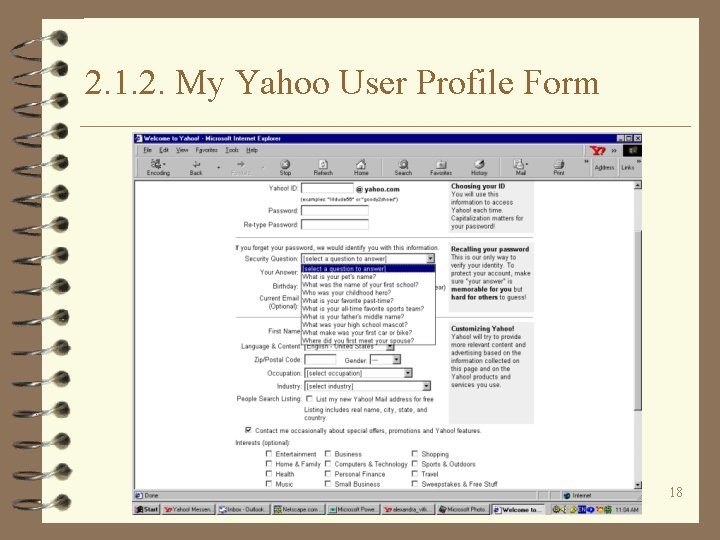
Task: Check the Personal Finance interest box
Action: coord(328,474)
